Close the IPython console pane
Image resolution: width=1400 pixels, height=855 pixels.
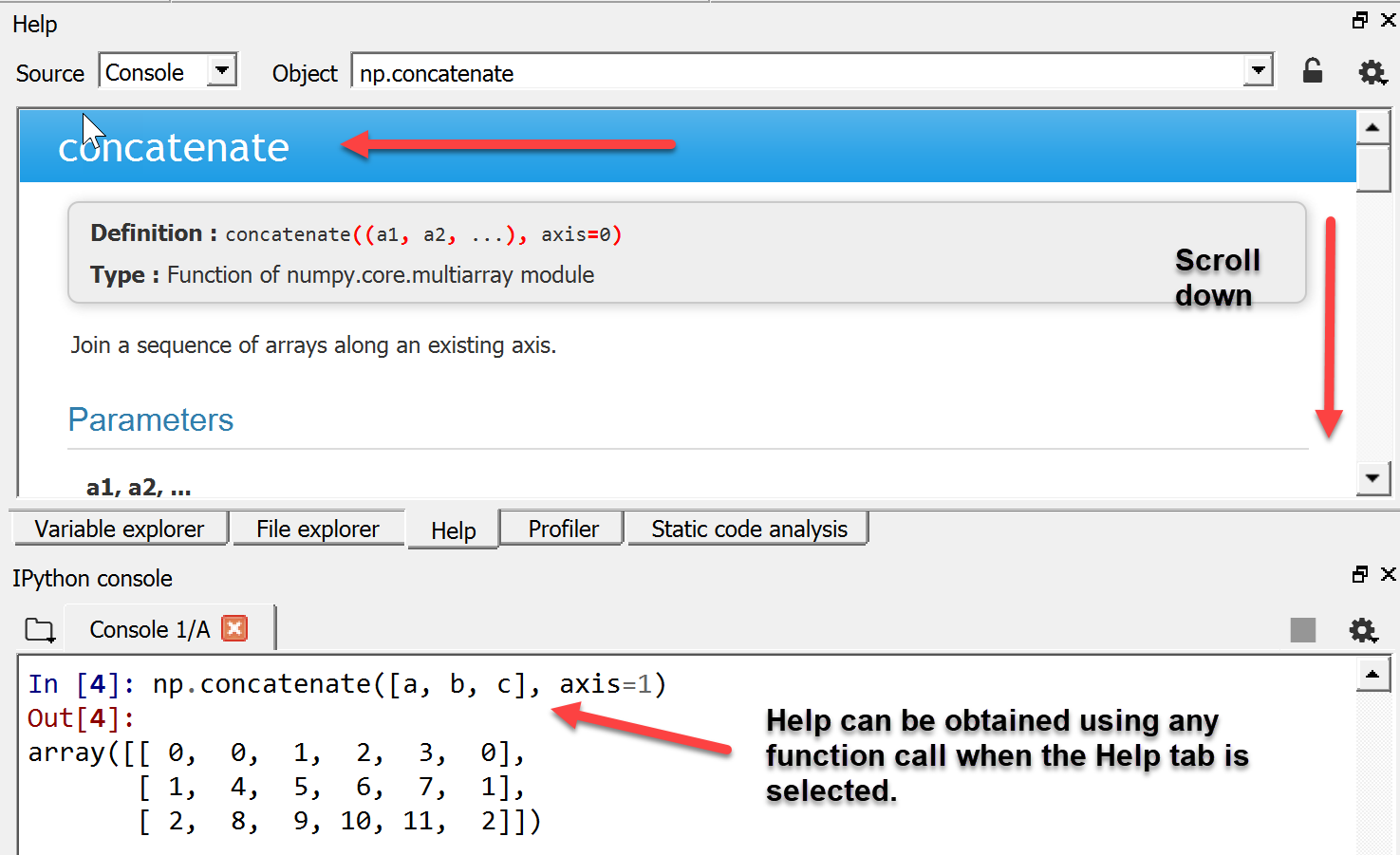pyautogui.click(x=1388, y=574)
